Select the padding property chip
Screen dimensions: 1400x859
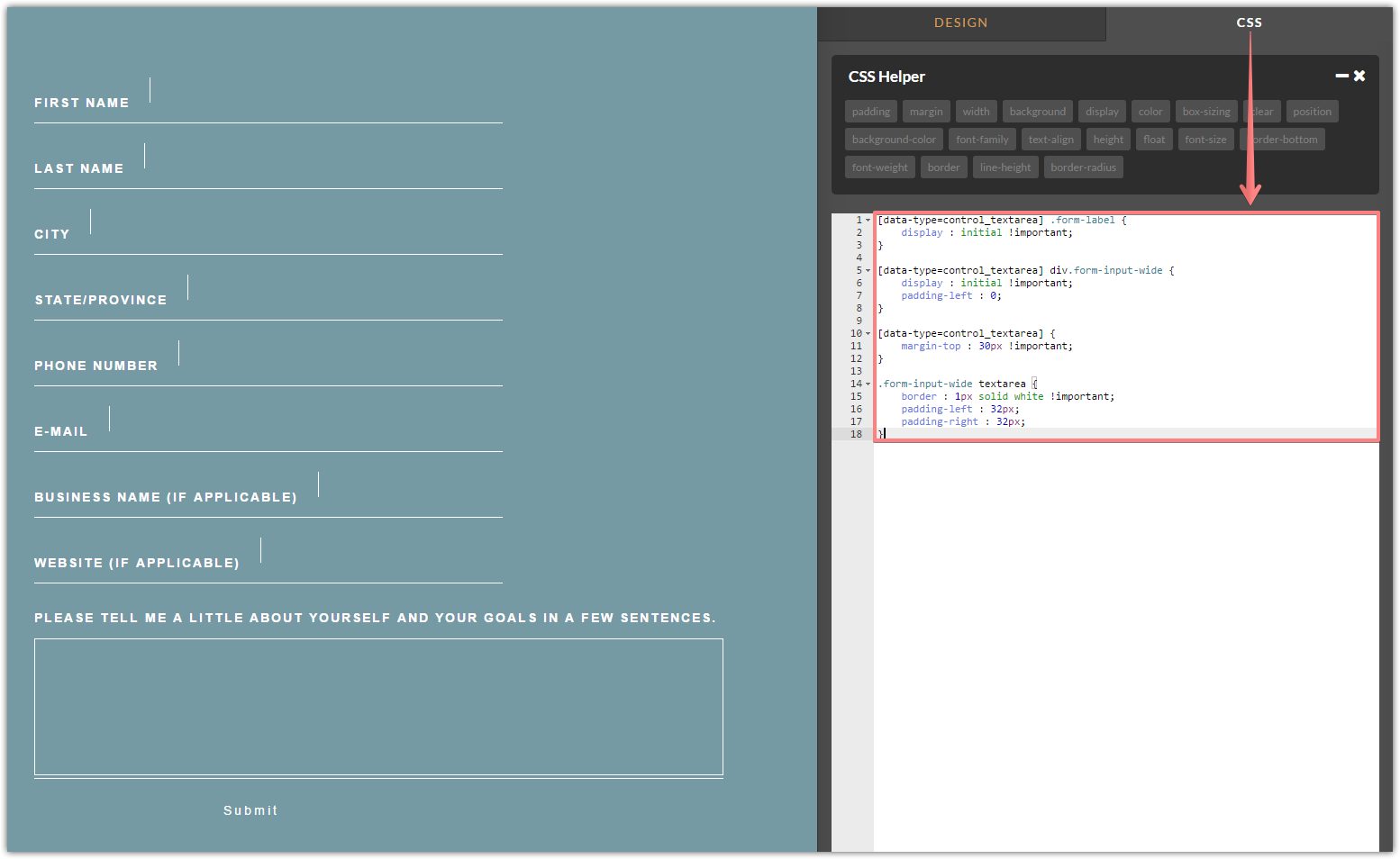coord(870,111)
